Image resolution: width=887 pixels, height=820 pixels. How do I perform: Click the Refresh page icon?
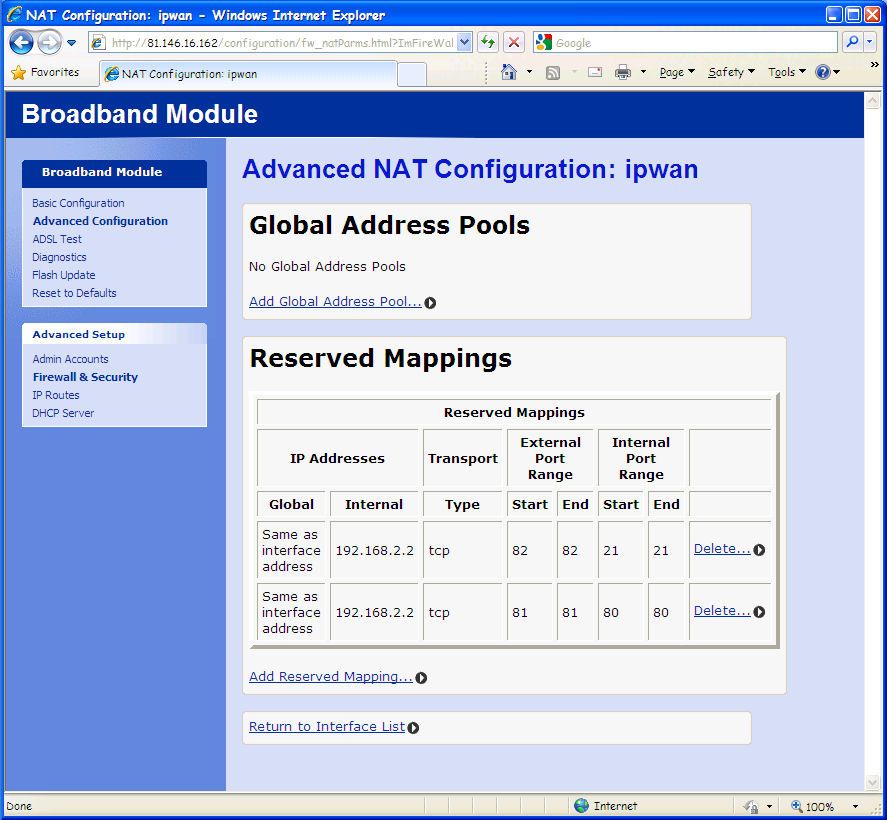488,42
